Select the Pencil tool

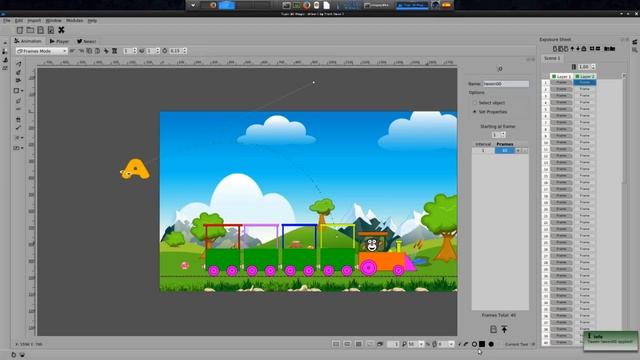(18, 64)
